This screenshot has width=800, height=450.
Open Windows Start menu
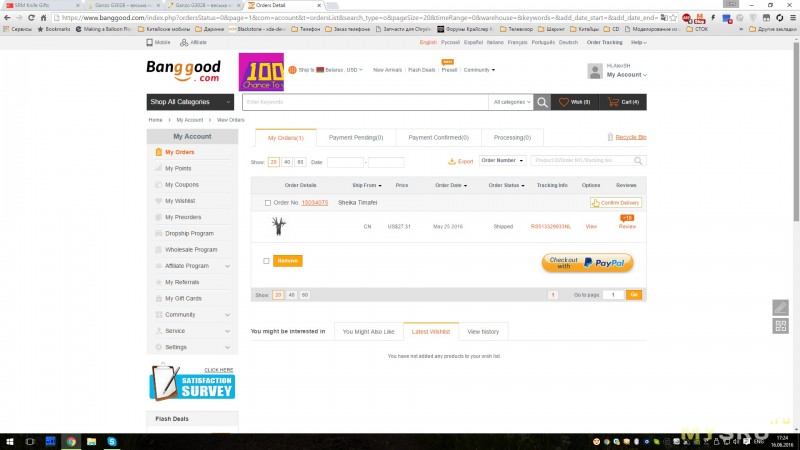[x=10, y=442]
